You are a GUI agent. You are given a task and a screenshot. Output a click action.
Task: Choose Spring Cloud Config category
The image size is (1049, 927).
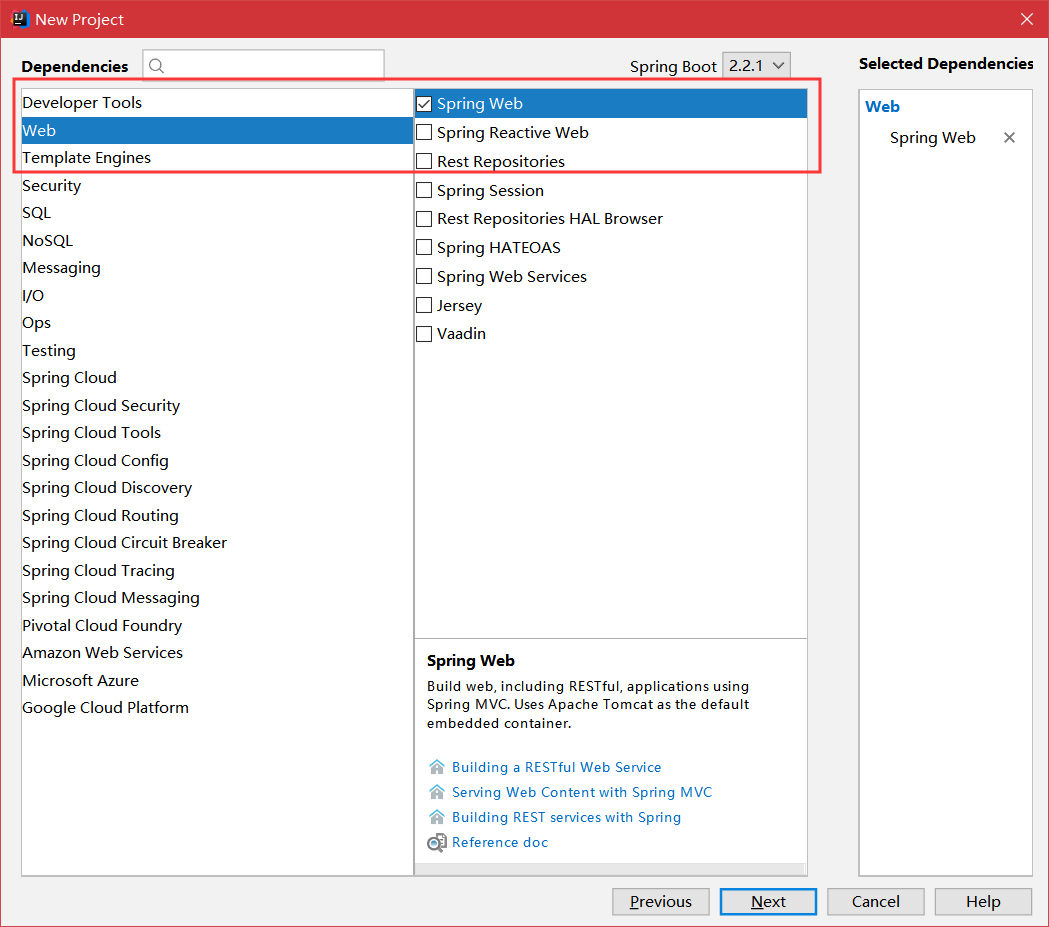coord(217,460)
